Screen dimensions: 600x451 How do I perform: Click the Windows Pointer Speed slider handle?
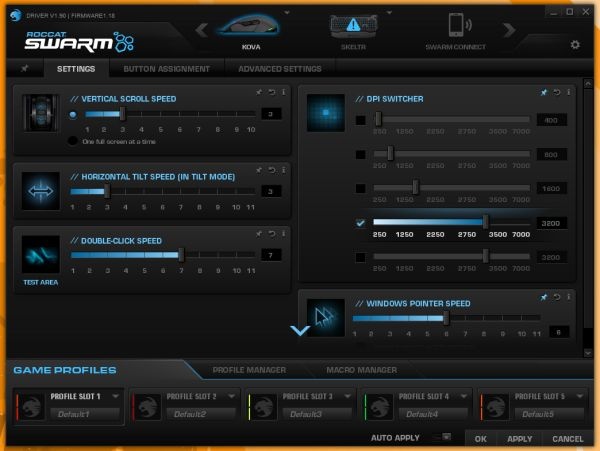[x=446, y=317]
